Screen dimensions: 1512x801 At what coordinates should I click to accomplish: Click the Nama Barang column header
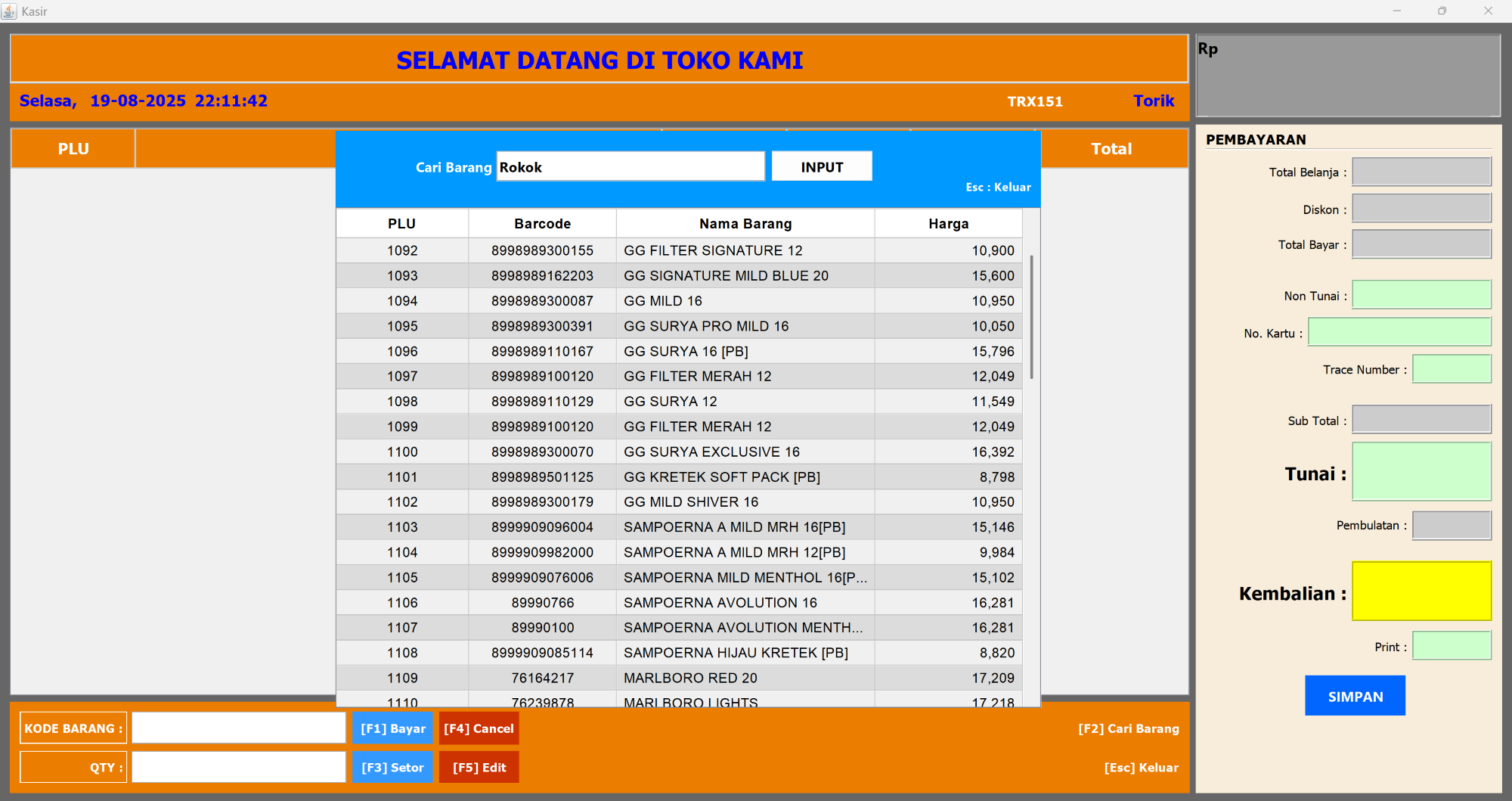pyautogui.click(x=745, y=224)
